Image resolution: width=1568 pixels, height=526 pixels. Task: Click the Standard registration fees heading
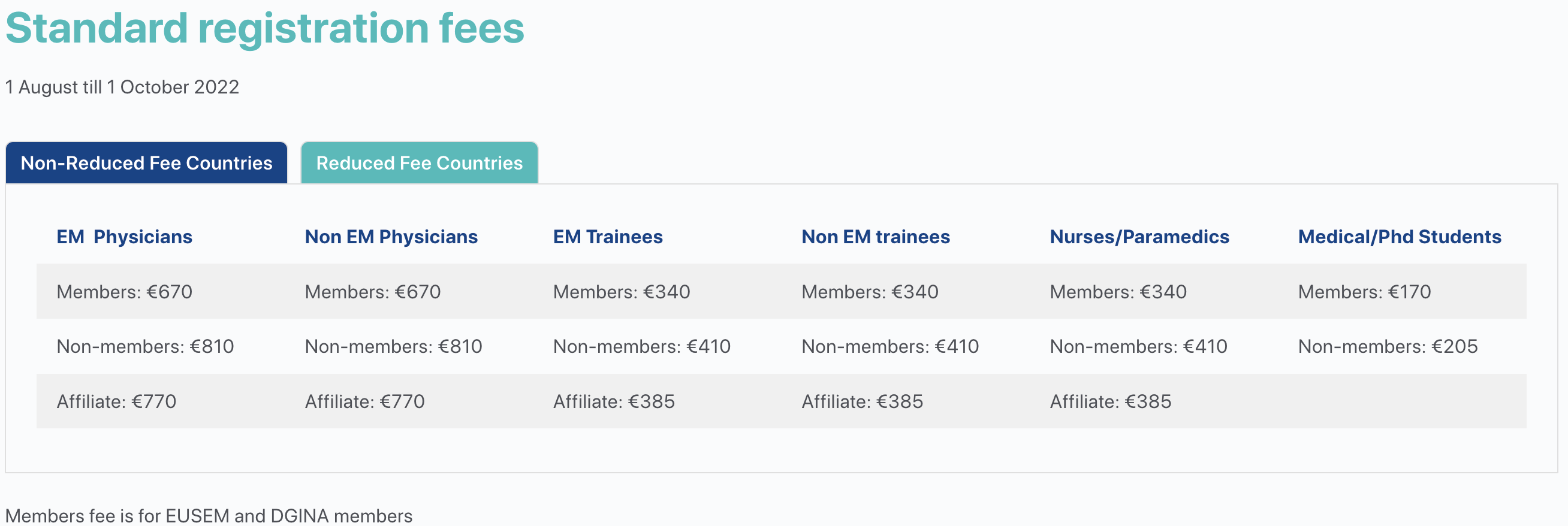click(265, 29)
